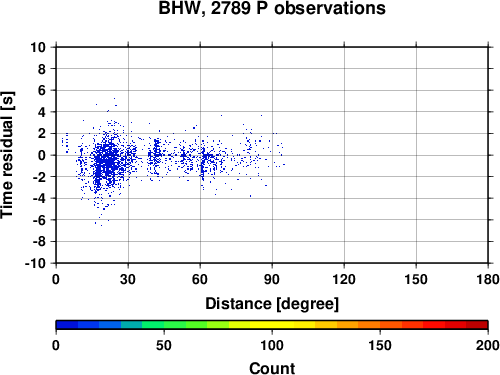Screen dimensions: 500x375
Task: Click the y-axis tick label "-2"
Action: [39, 177]
